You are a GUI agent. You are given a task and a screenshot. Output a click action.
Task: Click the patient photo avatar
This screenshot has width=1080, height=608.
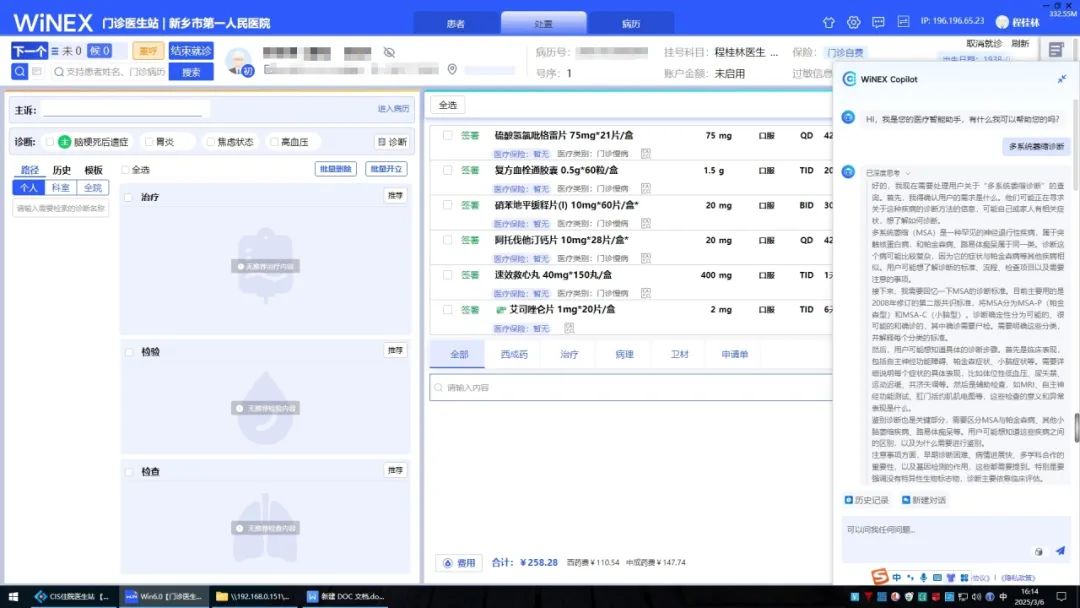(x=239, y=61)
